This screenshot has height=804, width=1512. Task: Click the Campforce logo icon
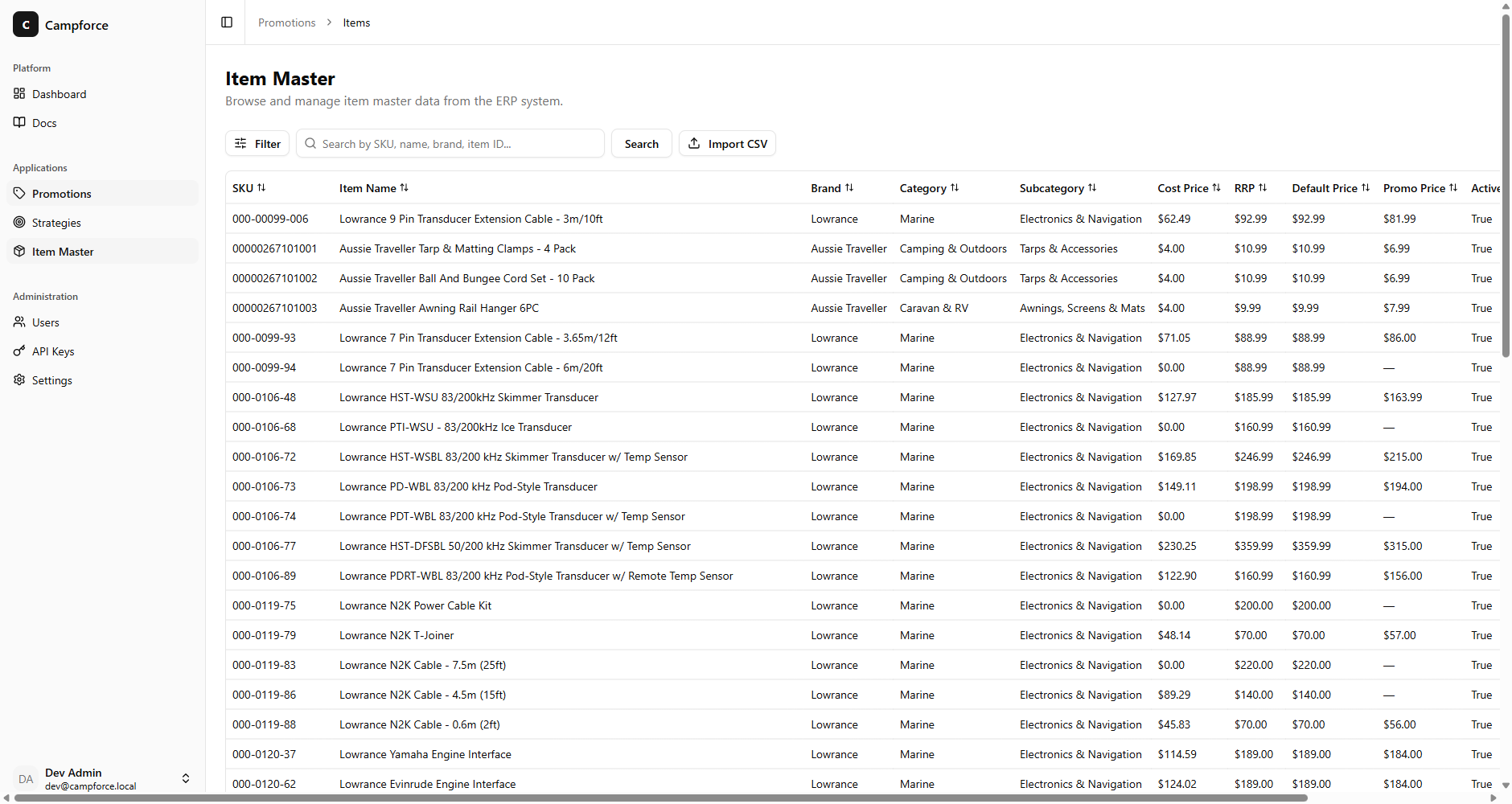click(26, 25)
